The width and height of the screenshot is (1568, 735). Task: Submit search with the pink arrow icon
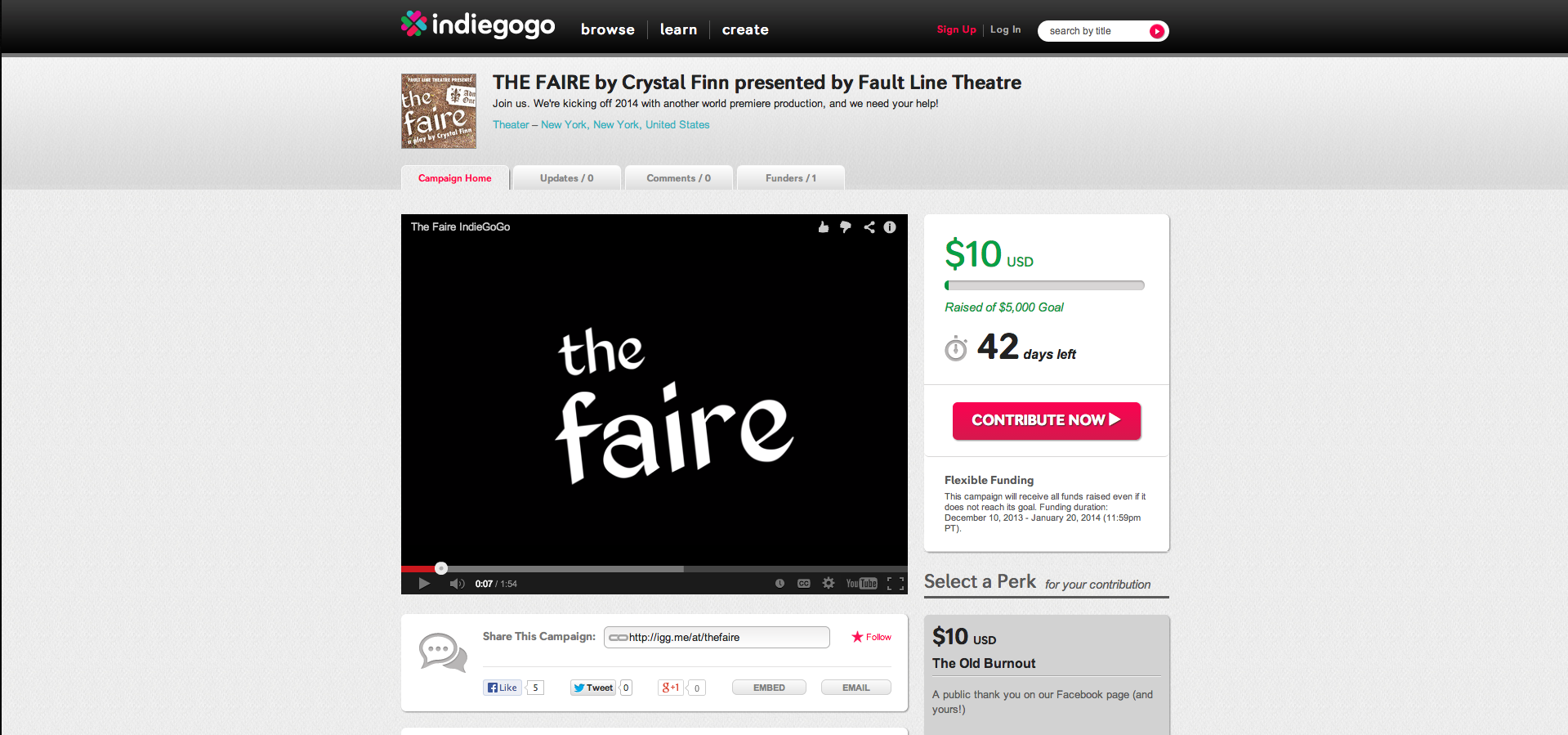coord(1157,31)
